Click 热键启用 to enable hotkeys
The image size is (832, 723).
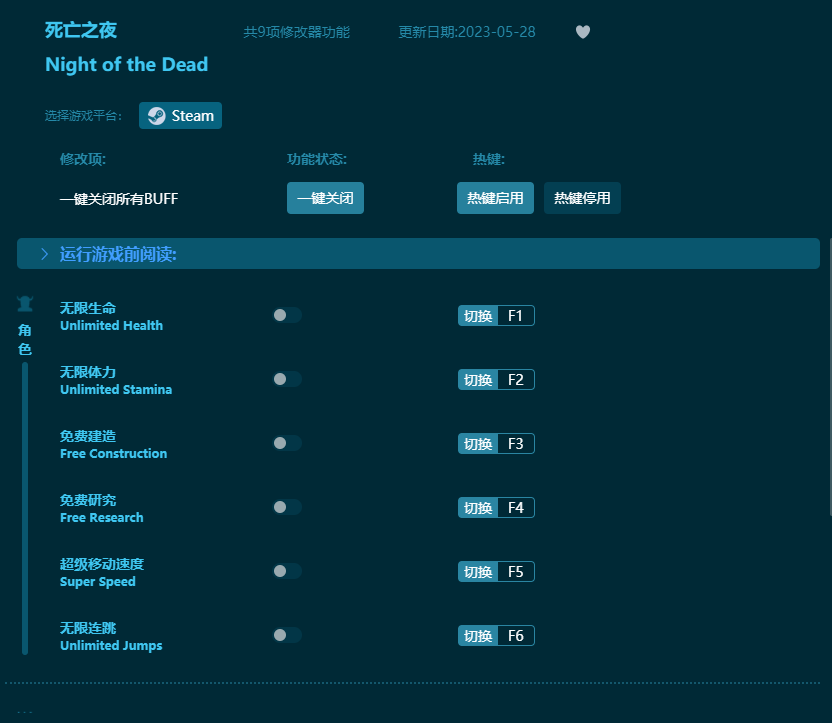click(x=494, y=197)
